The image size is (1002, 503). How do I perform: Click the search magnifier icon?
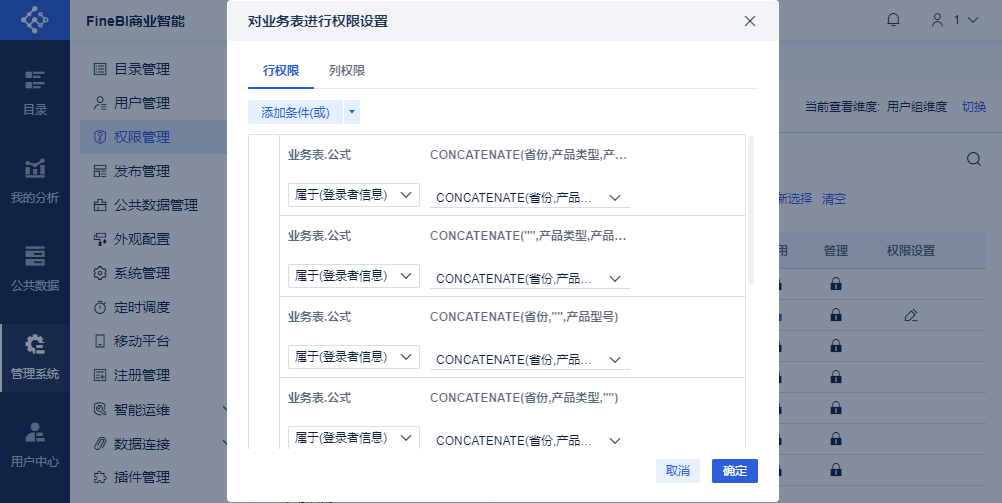click(x=973, y=159)
